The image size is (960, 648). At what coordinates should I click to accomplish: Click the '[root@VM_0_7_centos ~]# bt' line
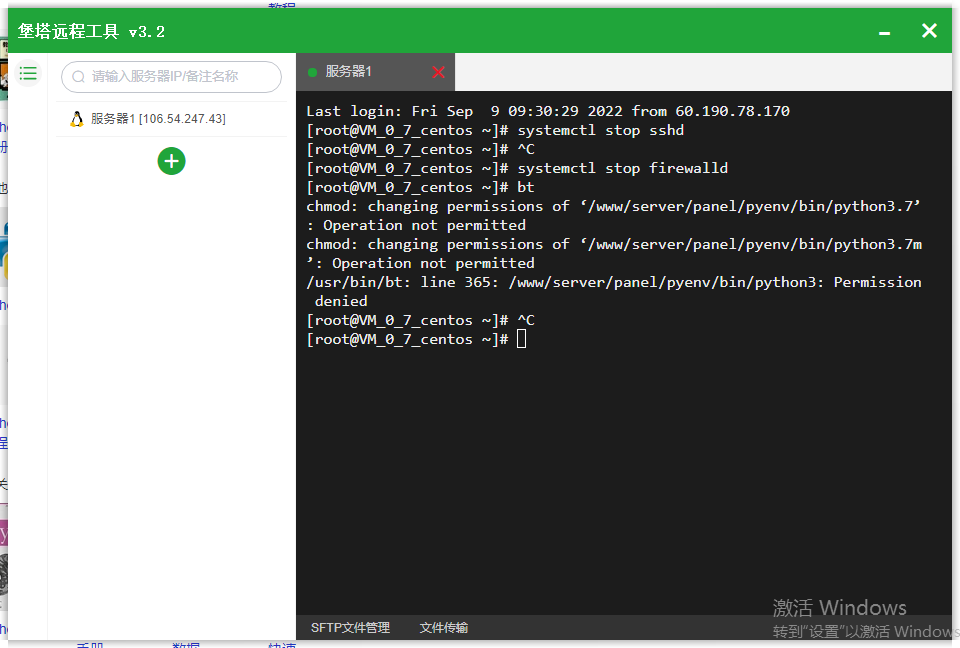[x=420, y=187]
